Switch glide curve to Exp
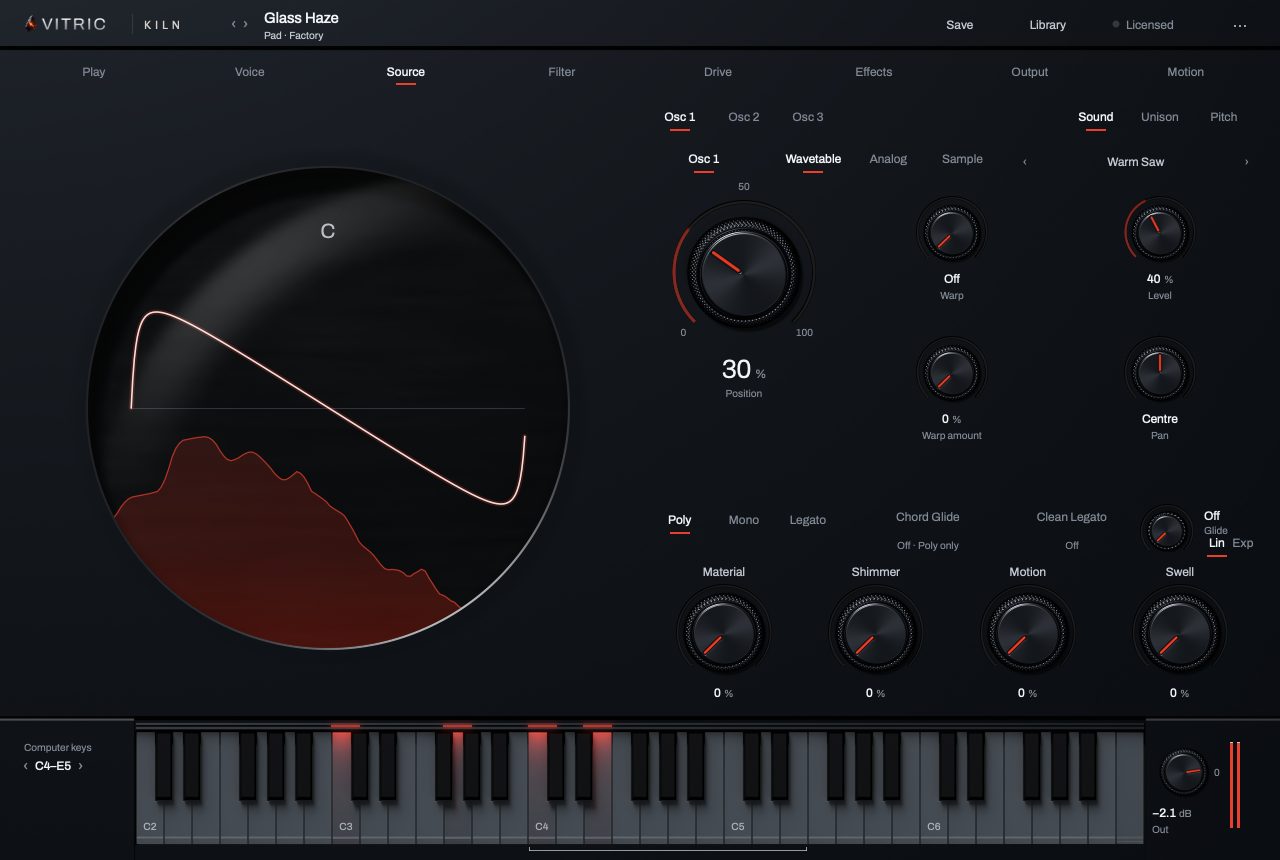Screen dimensions: 1280x860 (x=1242, y=543)
